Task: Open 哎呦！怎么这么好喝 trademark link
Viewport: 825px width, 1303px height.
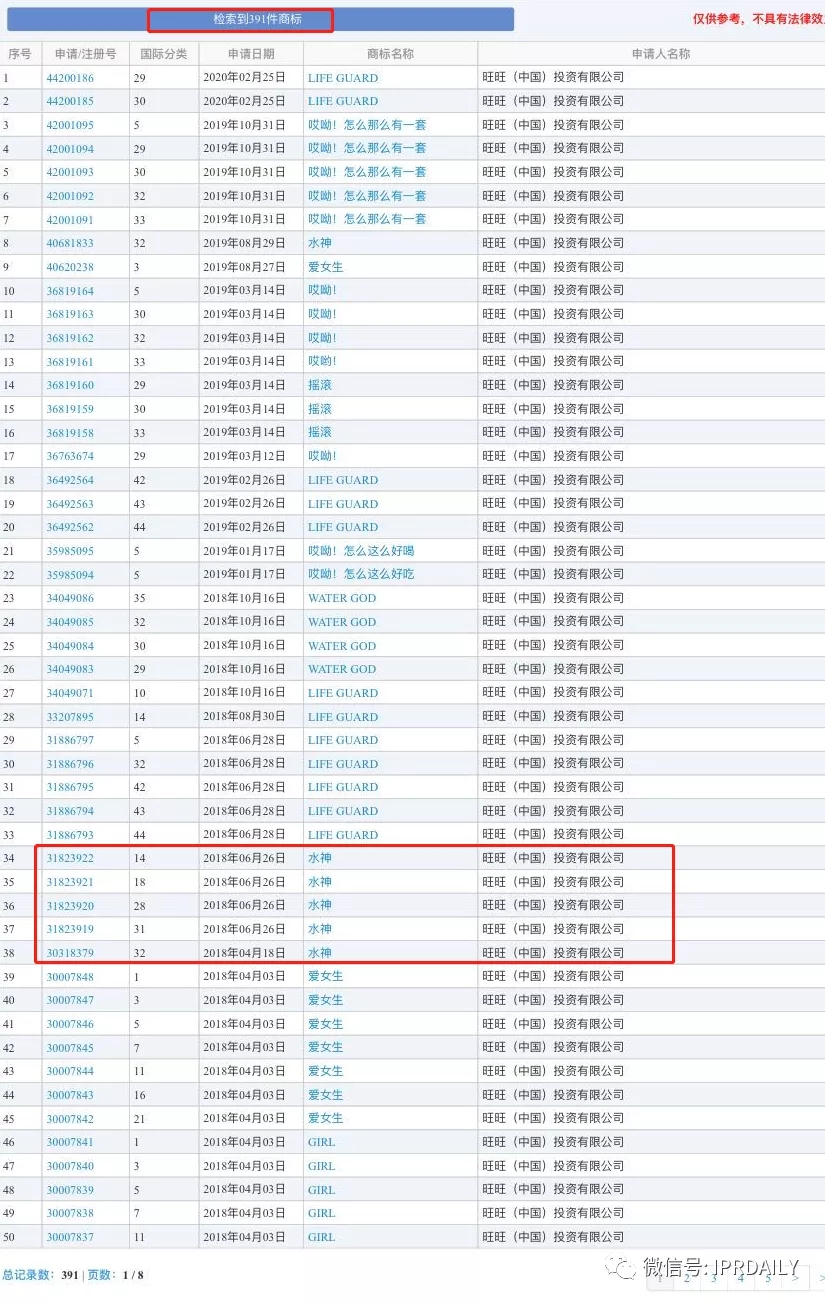Action: pyautogui.click(x=361, y=551)
